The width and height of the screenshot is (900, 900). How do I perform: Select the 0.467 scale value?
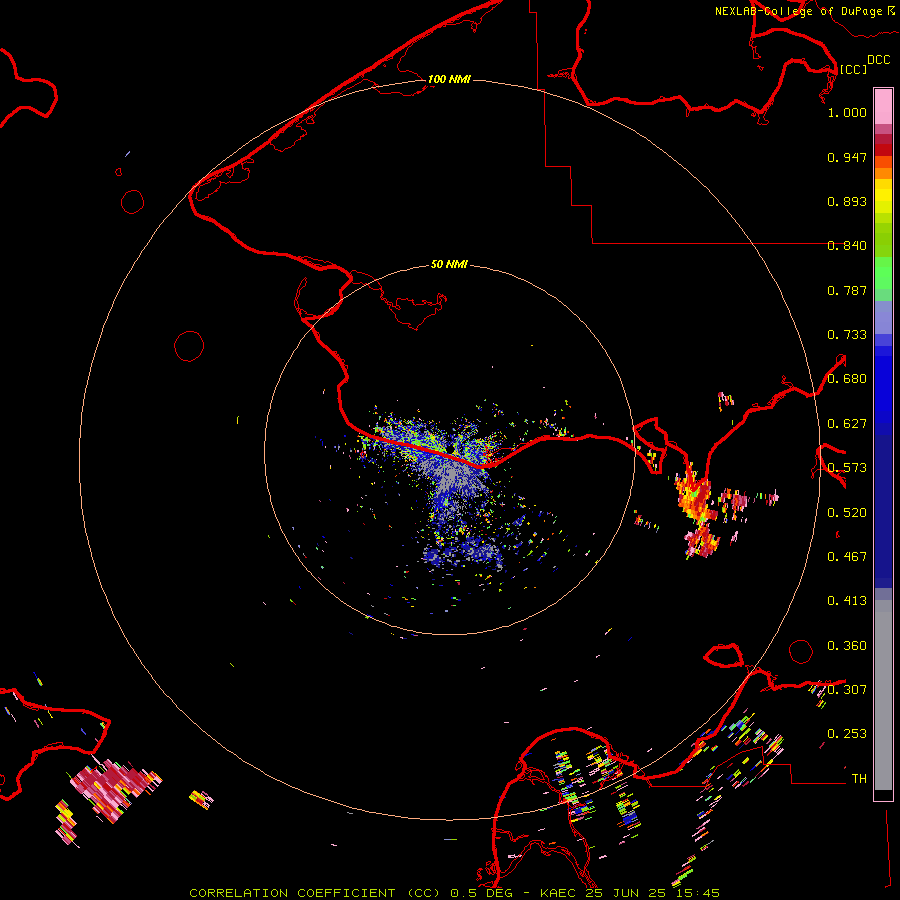pos(847,557)
